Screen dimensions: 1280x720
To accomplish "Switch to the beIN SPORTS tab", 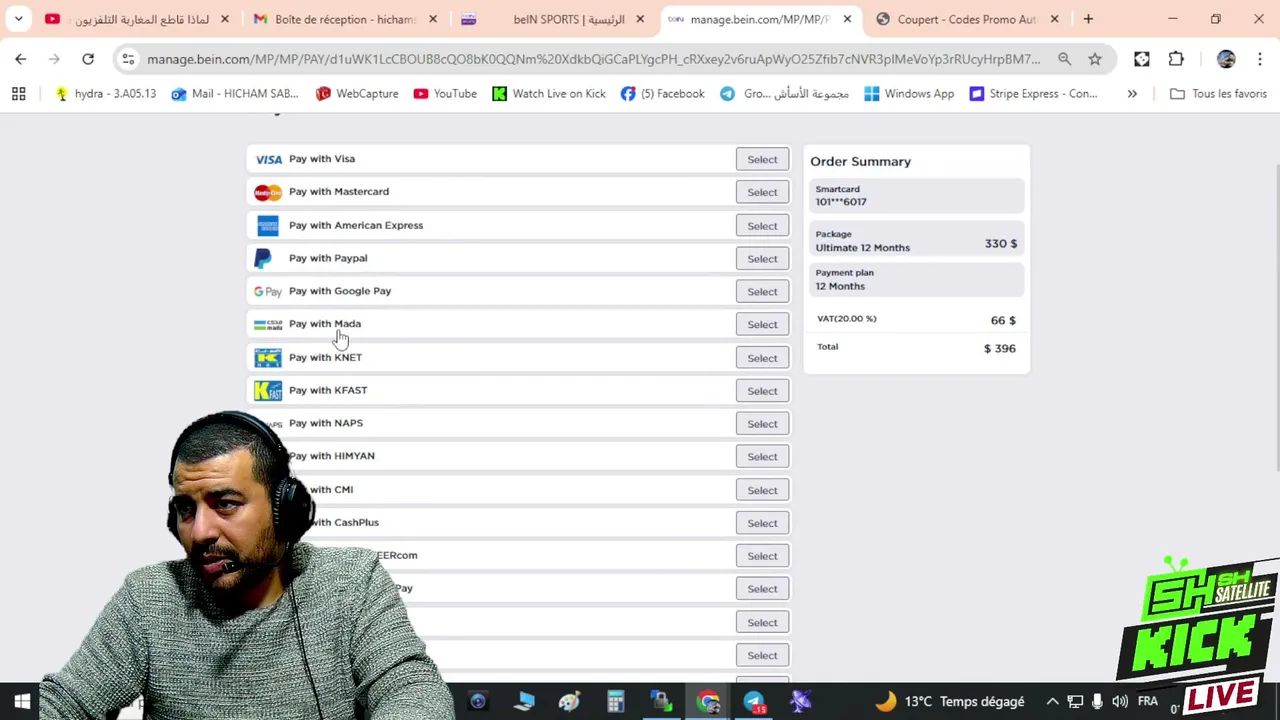I will point(552,19).
